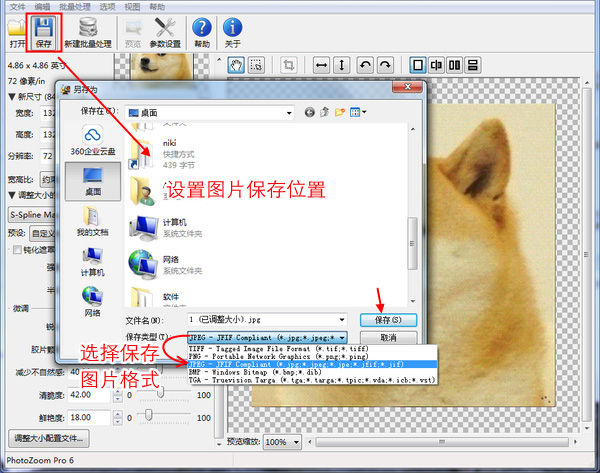Open the 预设 preset dropdown

click(x=43, y=233)
